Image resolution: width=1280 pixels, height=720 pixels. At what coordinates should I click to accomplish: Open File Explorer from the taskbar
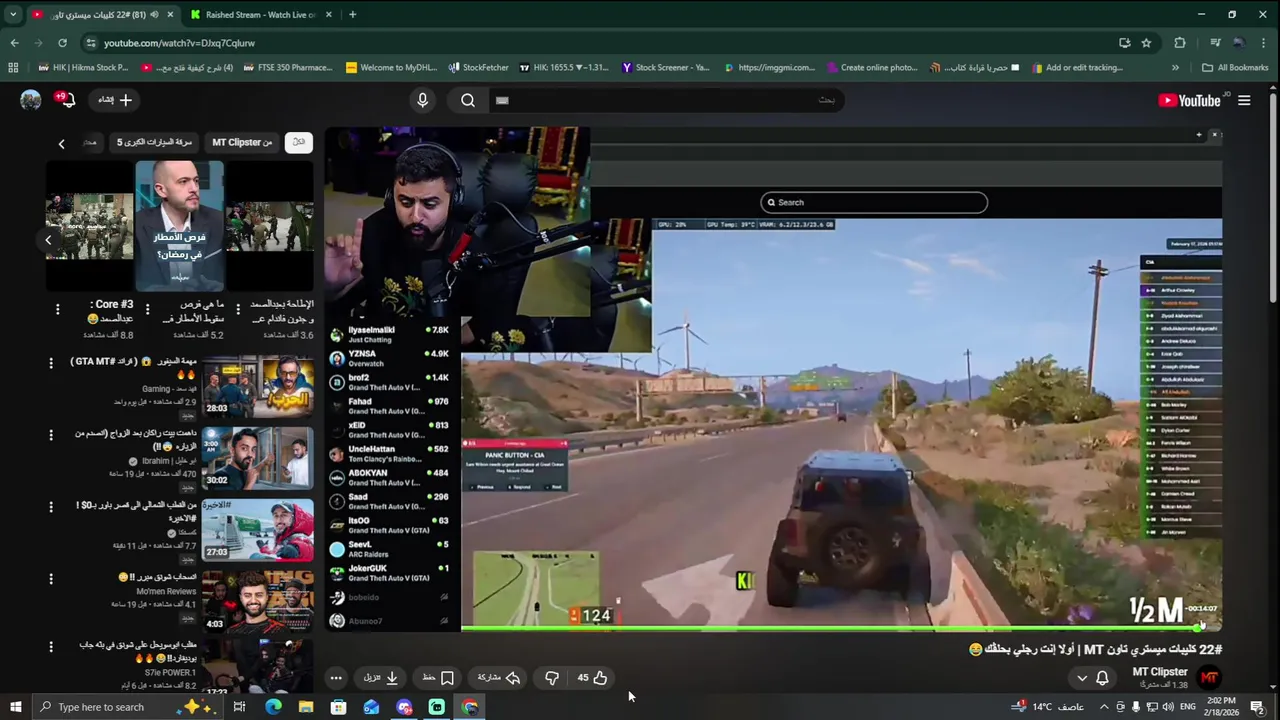[x=306, y=707]
